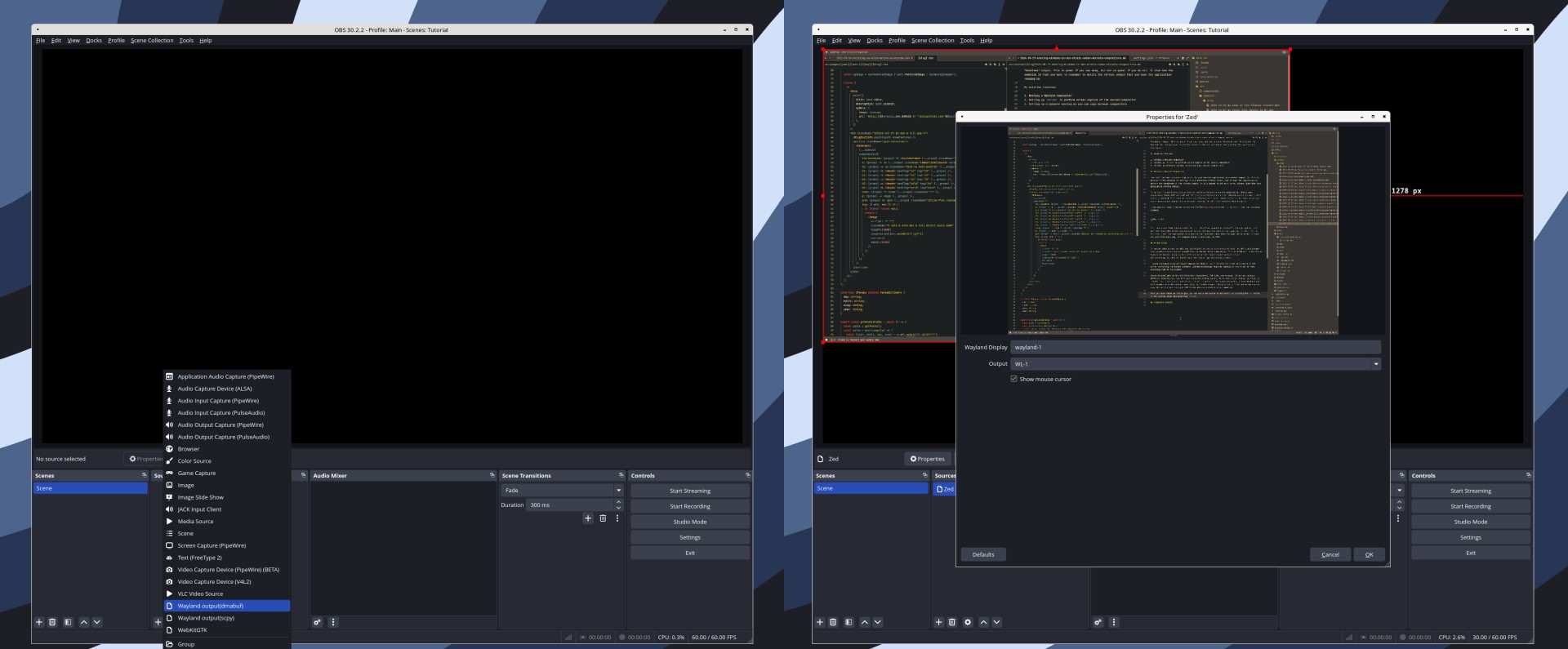Select Media Source from the menu
This screenshot has height=649, width=1568.
[x=227, y=522]
